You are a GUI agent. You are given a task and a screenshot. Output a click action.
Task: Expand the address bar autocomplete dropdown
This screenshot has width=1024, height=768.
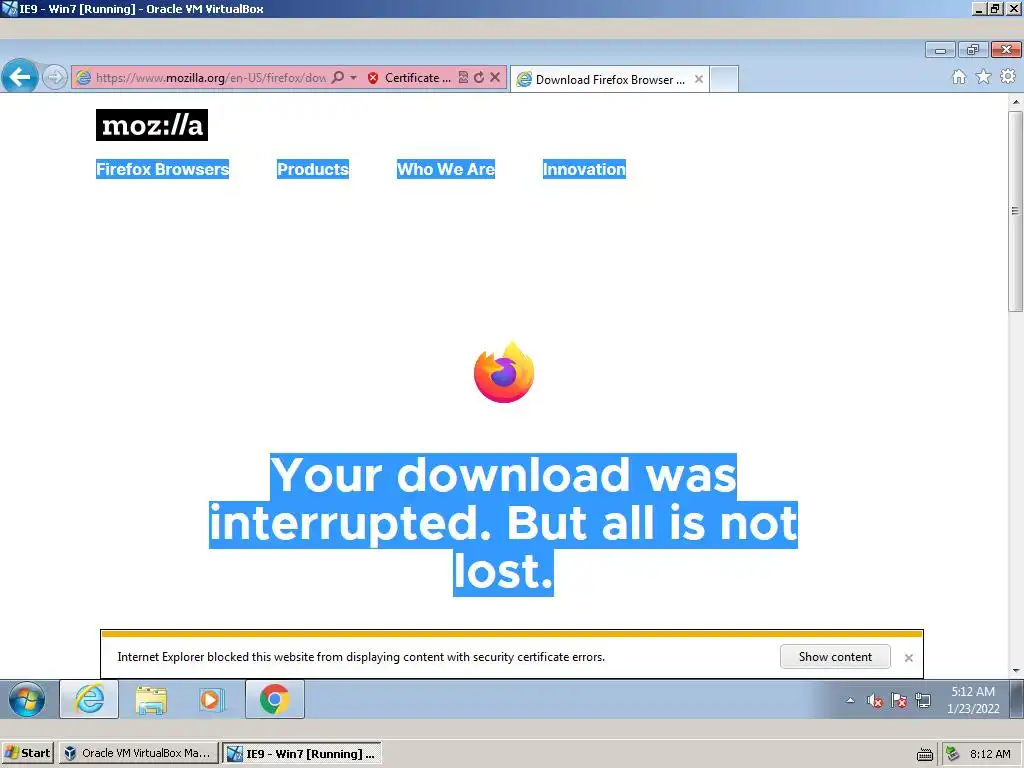point(353,77)
